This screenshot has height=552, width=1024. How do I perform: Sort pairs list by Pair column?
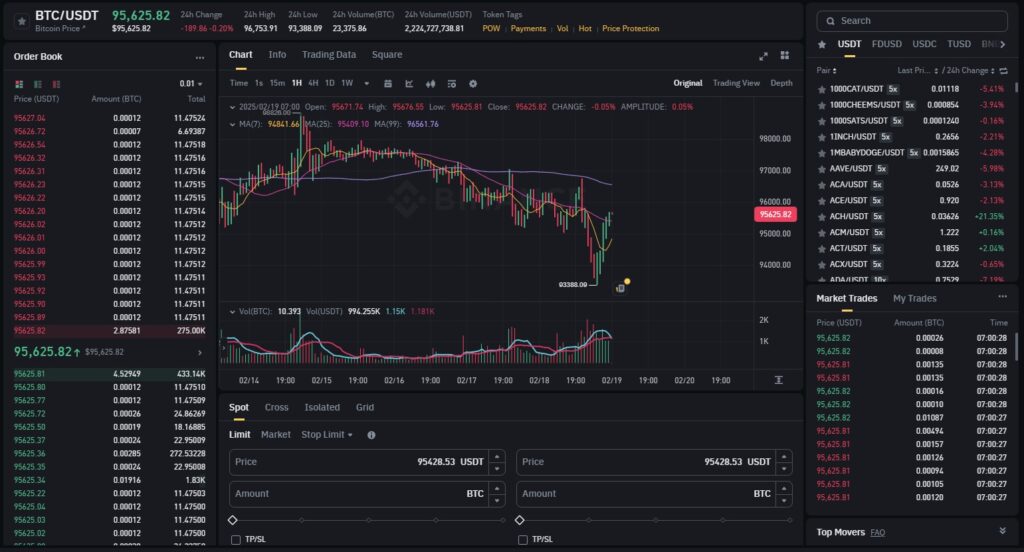[826, 71]
